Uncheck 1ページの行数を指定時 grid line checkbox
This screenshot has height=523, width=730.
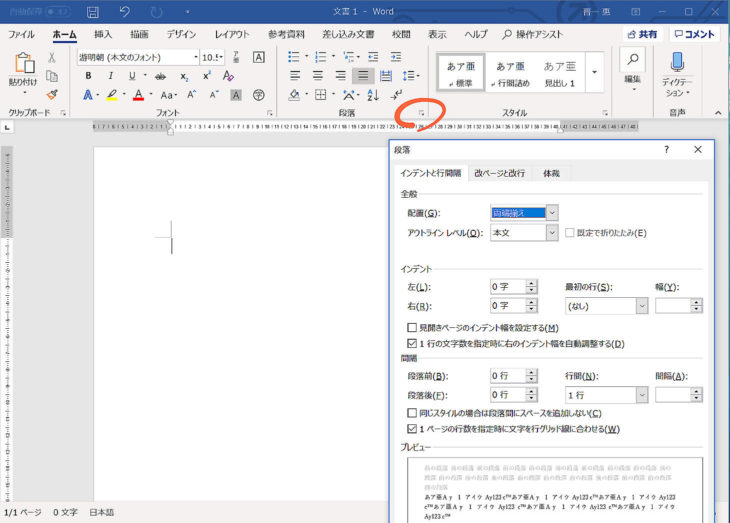[x=413, y=429]
